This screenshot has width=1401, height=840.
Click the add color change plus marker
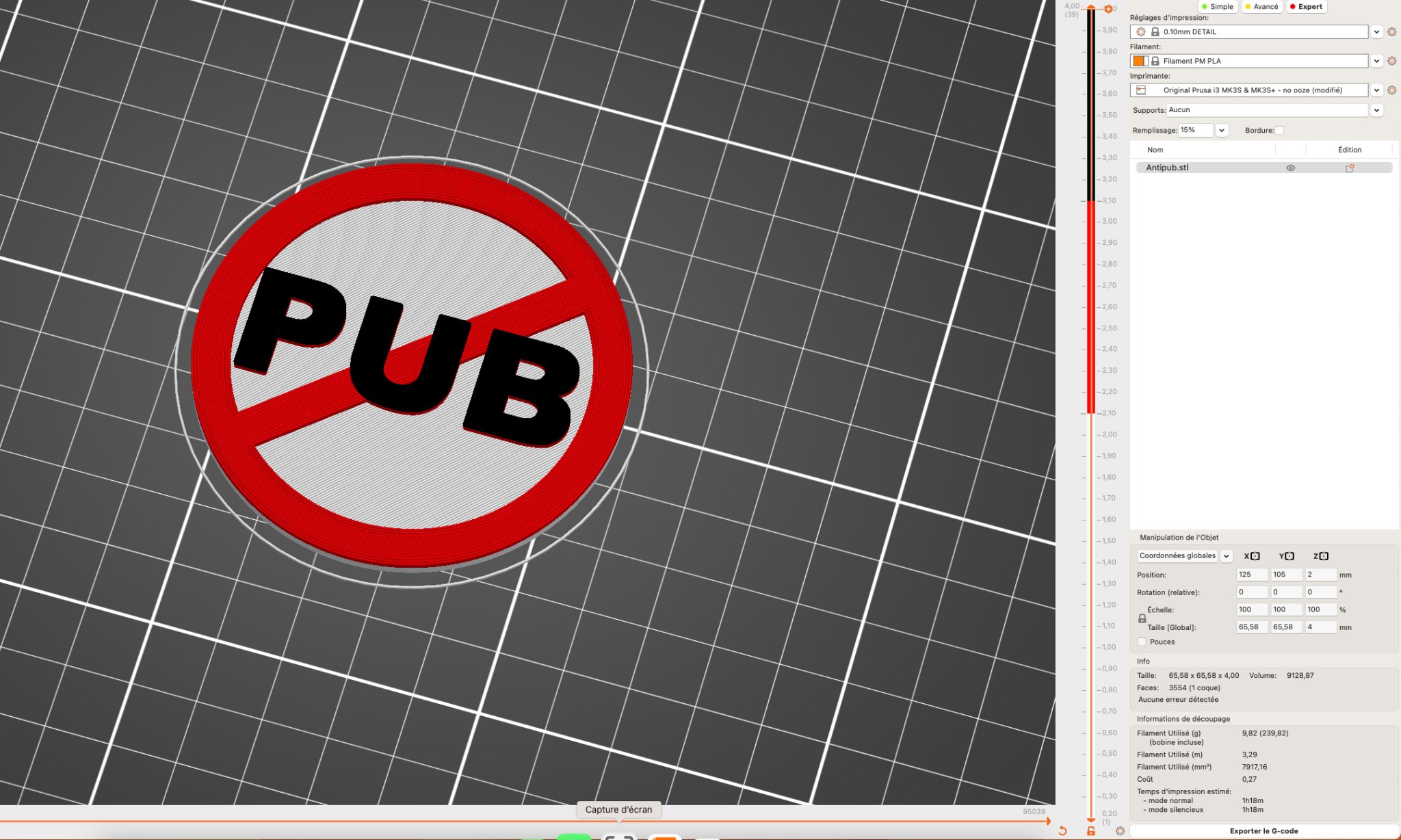click(x=1108, y=9)
